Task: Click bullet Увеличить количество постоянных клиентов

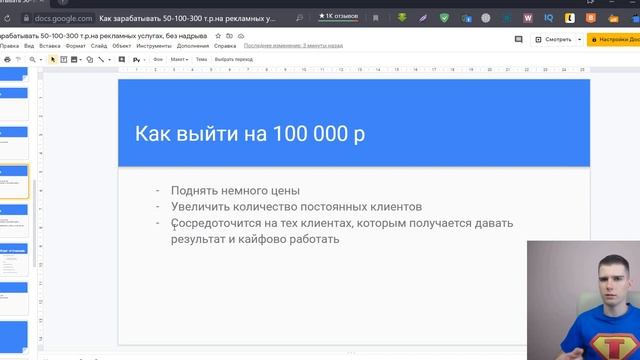Action: pyautogui.click(x=296, y=207)
